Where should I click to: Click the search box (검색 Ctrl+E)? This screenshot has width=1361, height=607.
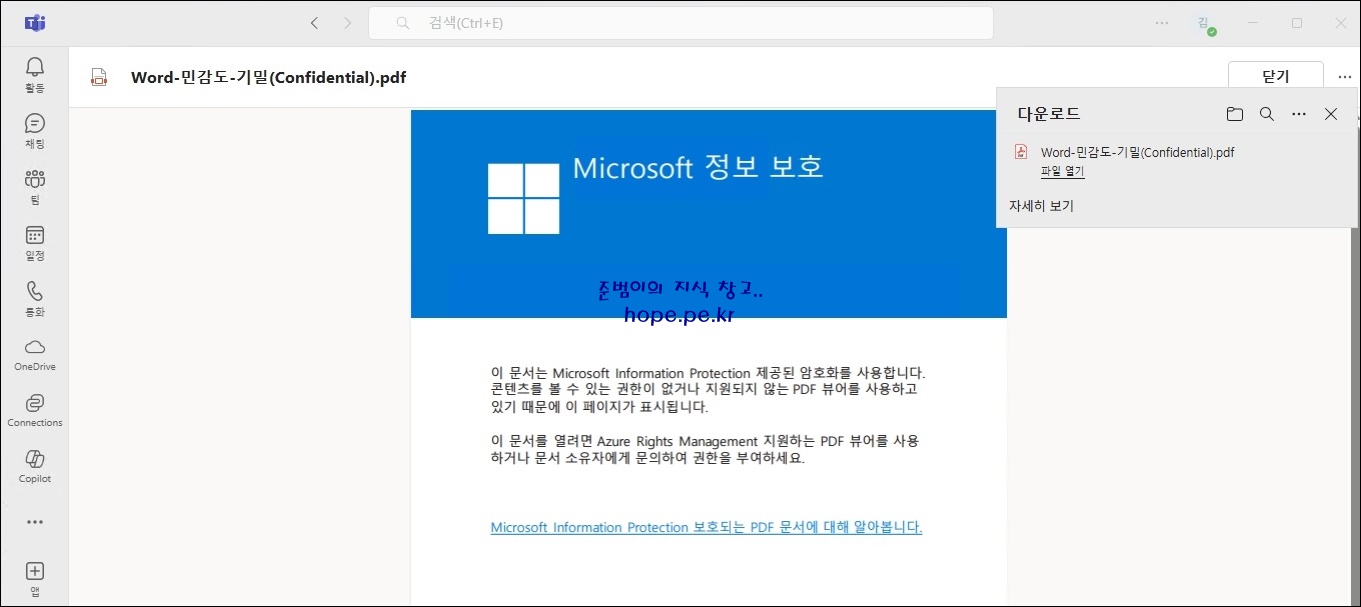(x=681, y=23)
